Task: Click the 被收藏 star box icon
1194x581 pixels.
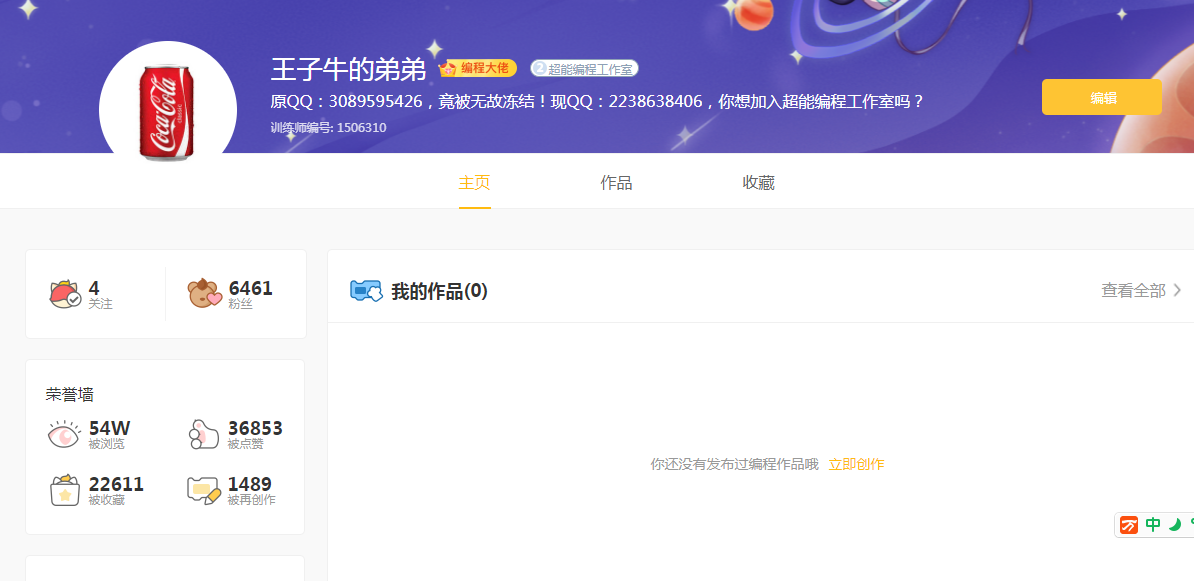Action: pos(65,490)
